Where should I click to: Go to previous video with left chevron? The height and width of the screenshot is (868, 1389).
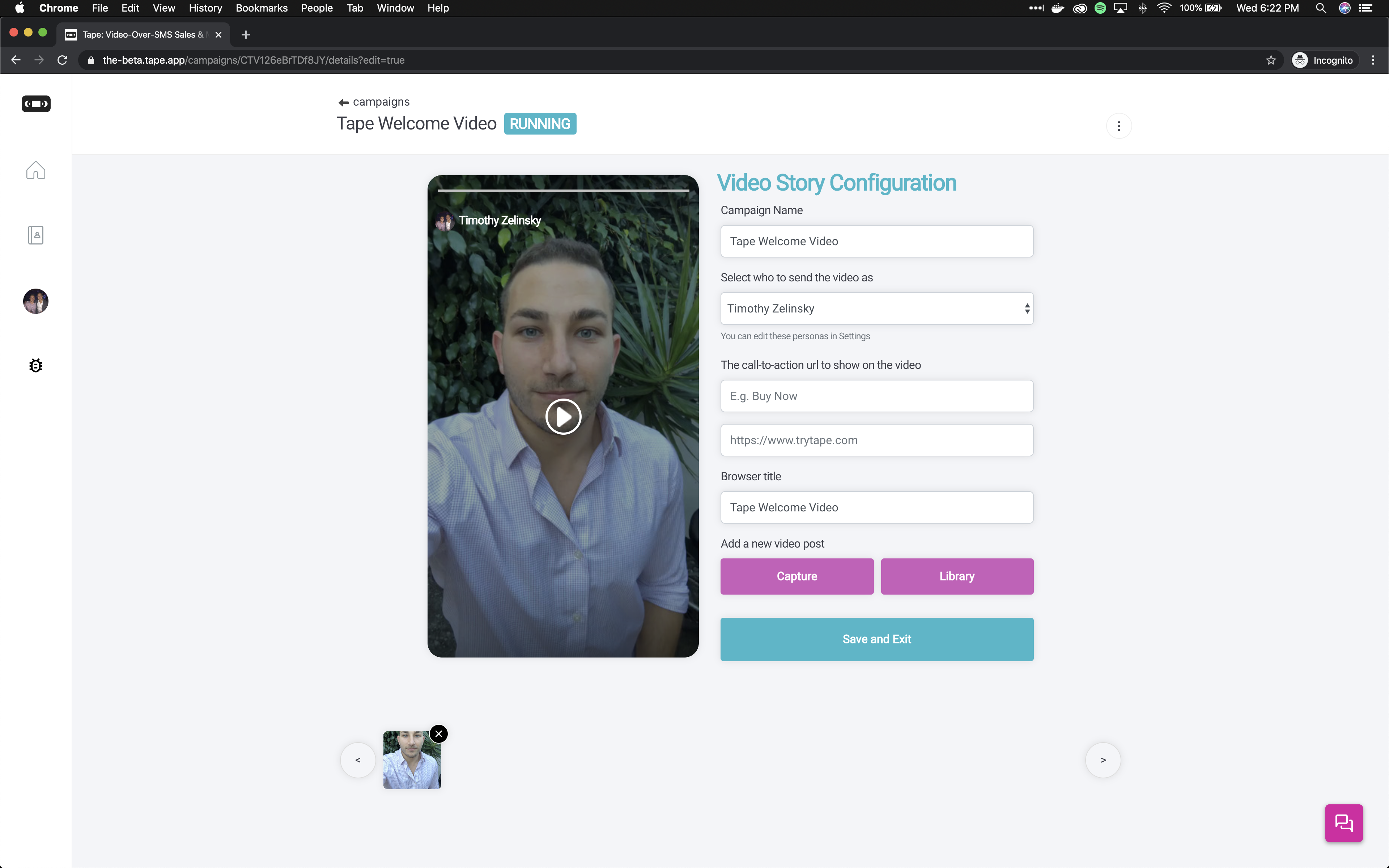click(358, 760)
